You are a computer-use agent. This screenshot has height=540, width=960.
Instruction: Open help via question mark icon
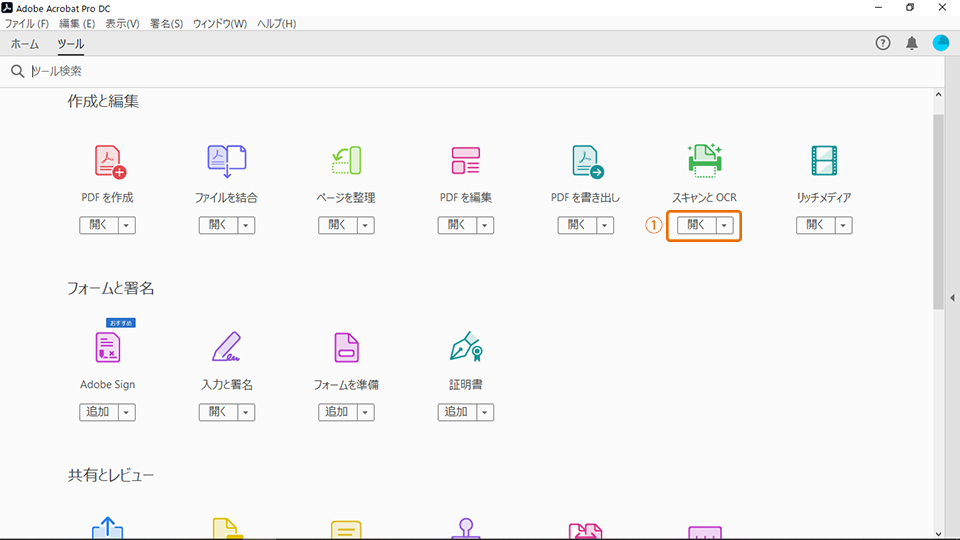coord(883,43)
